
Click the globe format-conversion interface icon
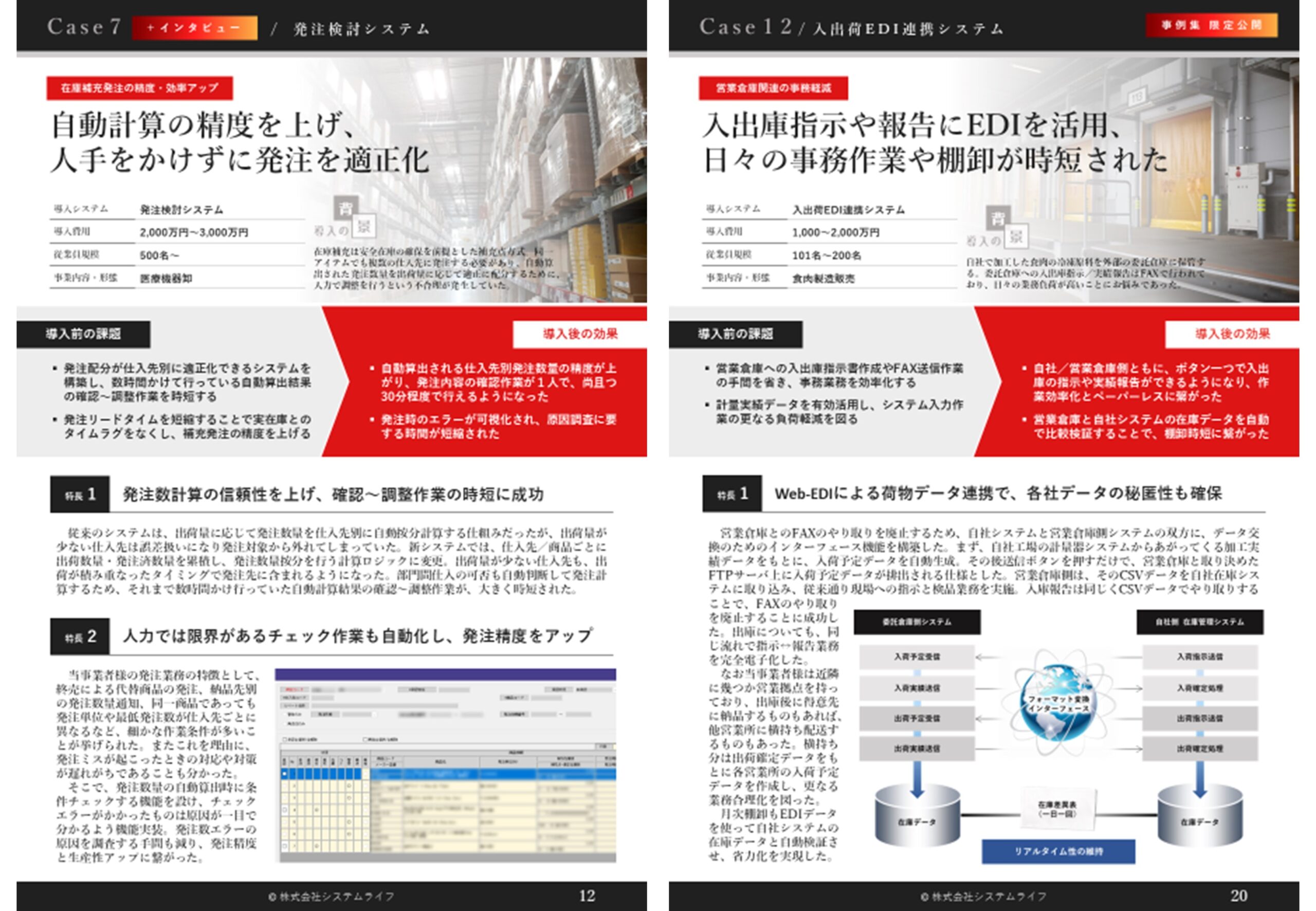pyautogui.click(x=1058, y=703)
